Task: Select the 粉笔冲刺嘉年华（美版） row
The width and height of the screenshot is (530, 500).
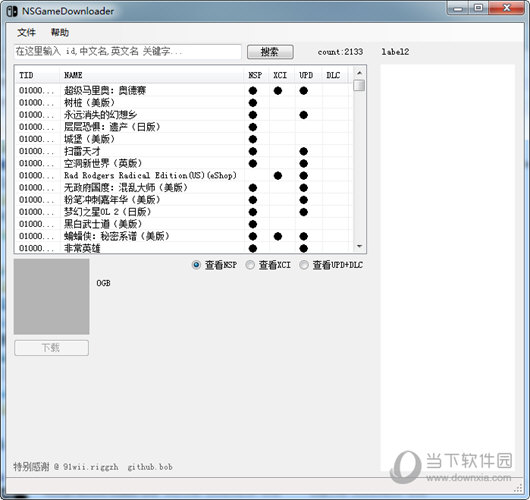Action: click(183, 200)
